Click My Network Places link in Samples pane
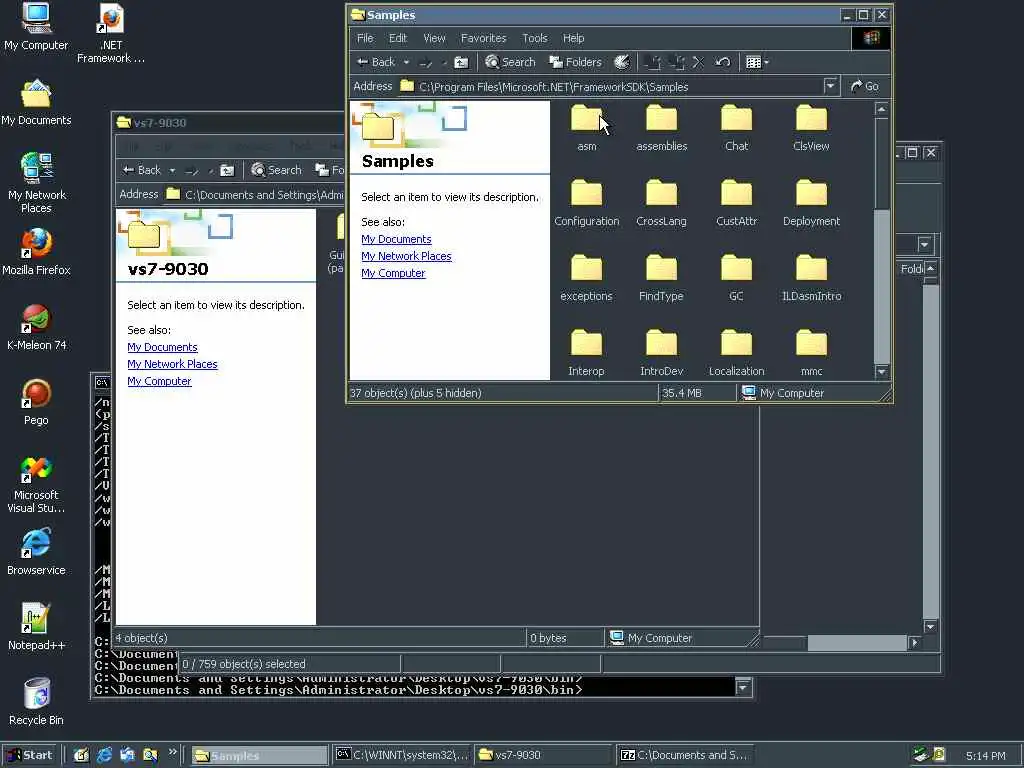The image size is (1024, 768). 406,256
